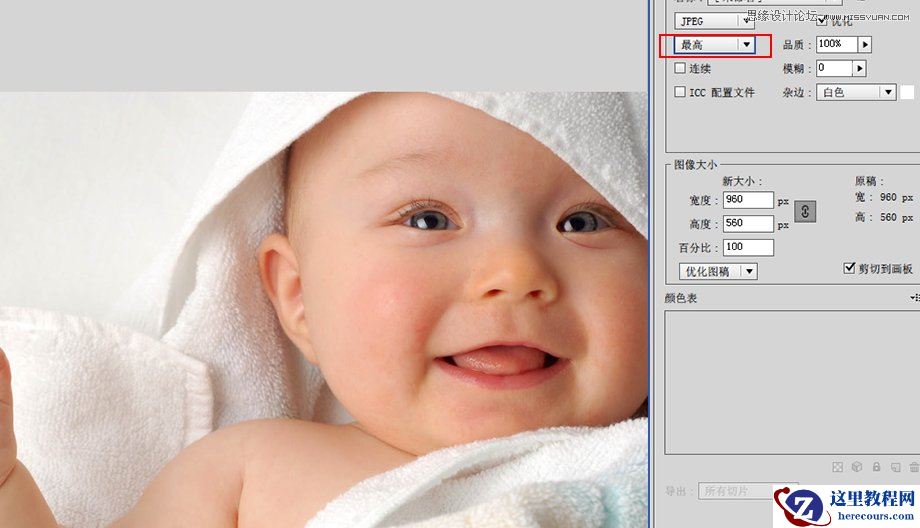Click the 品质 slider arrow button
920x528 pixels.
865,45
